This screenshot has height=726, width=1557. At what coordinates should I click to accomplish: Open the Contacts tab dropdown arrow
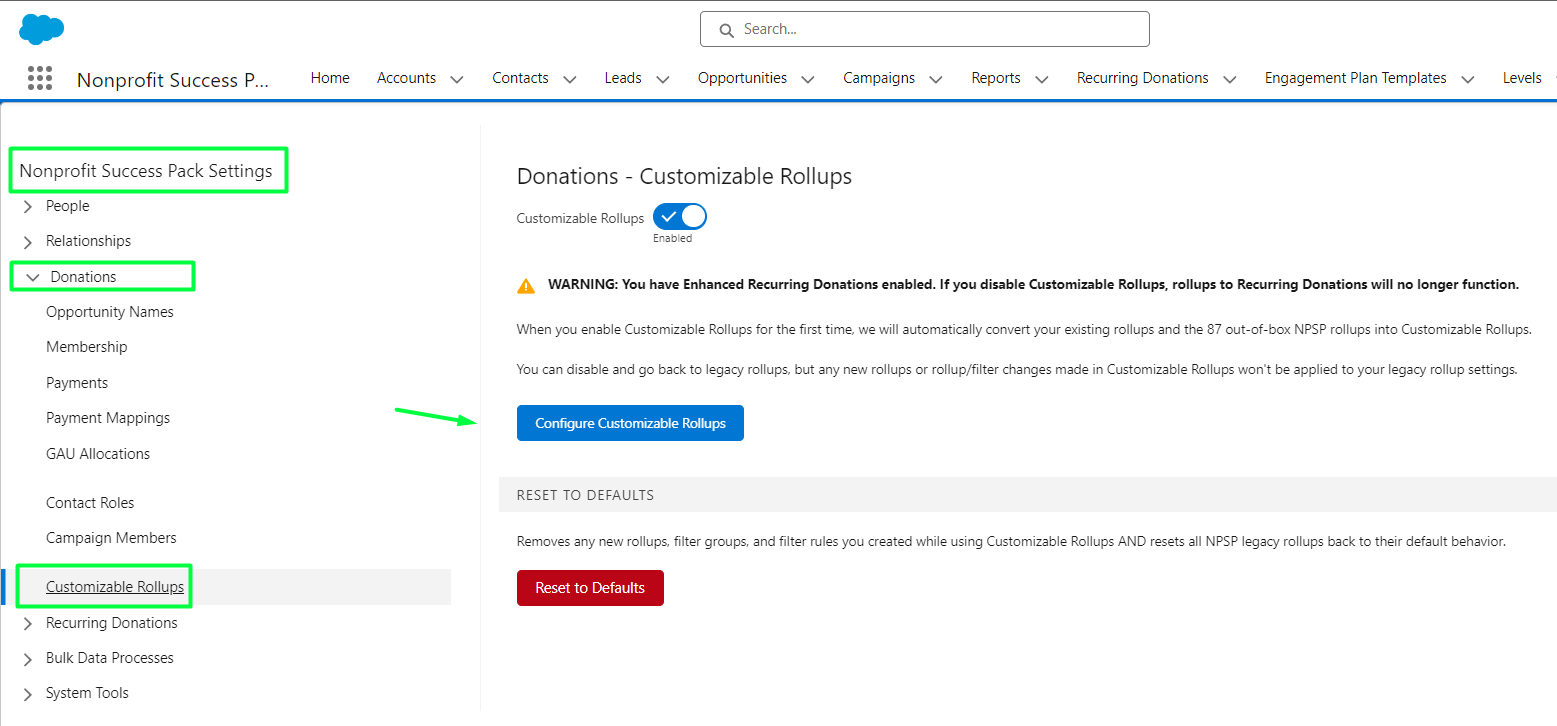tap(570, 79)
